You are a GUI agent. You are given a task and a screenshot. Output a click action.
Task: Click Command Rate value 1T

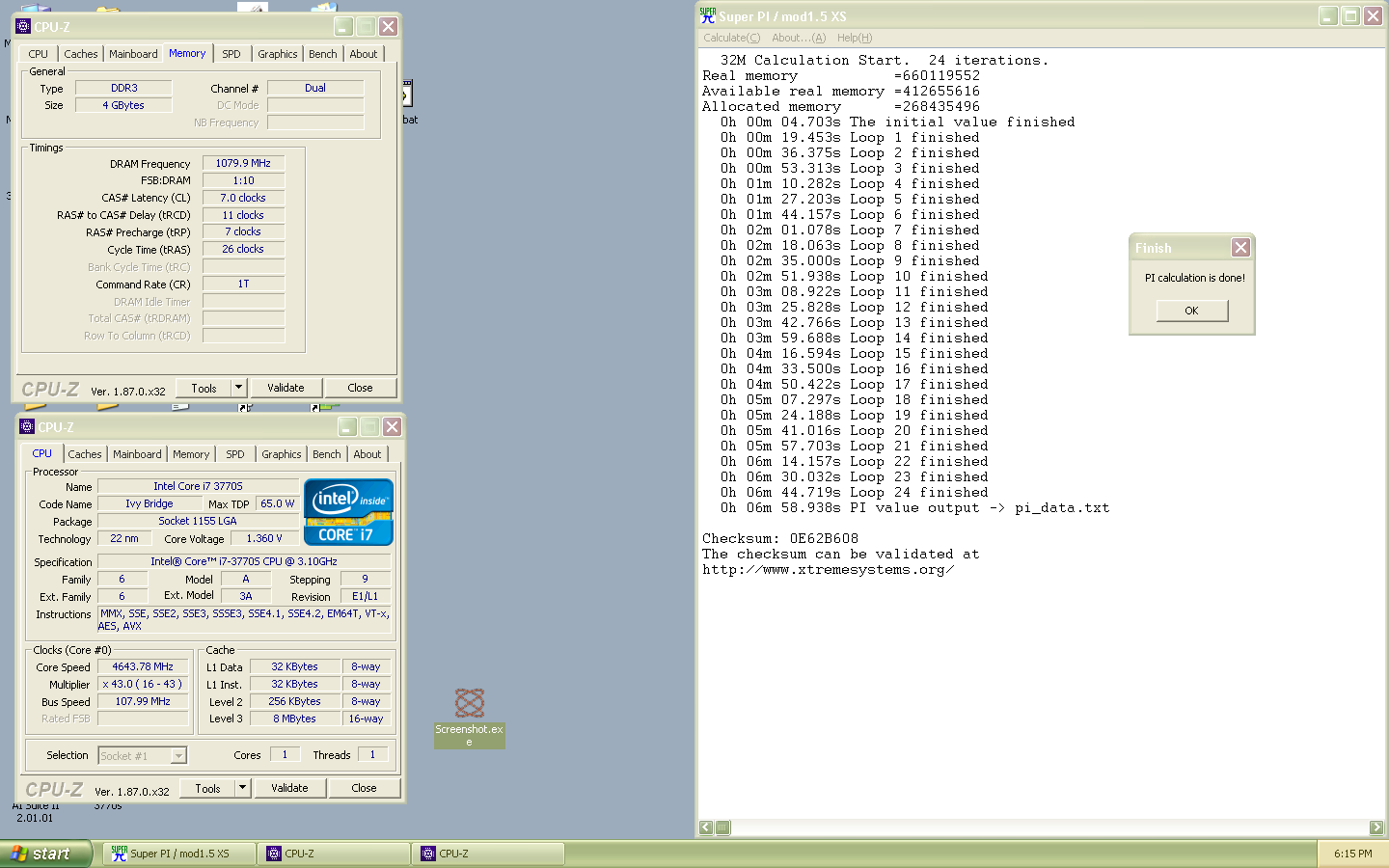pyautogui.click(x=243, y=284)
